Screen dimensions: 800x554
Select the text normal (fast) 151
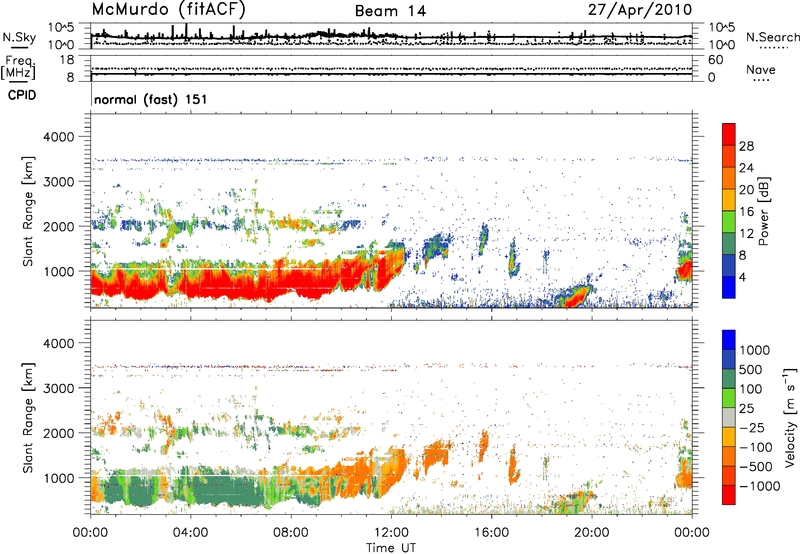coord(151,99)
